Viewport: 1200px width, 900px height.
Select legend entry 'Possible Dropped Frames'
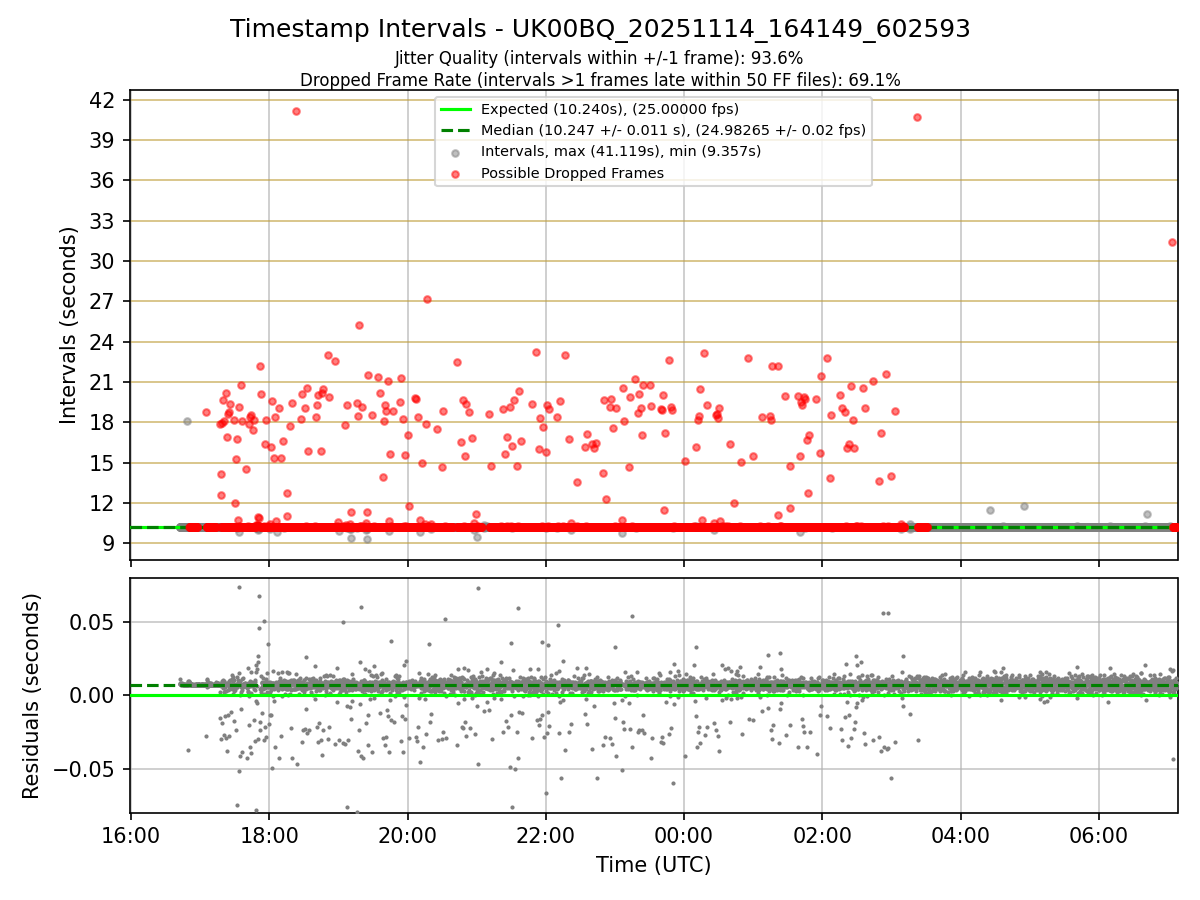pos(572,173)
